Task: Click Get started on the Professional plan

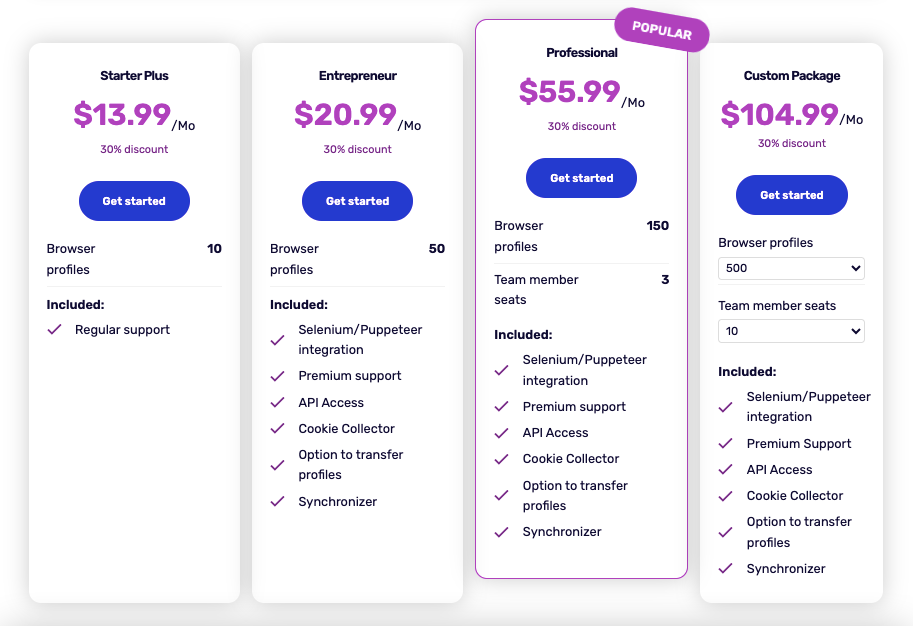Action: pyautogui.click(x=581, y=178)
